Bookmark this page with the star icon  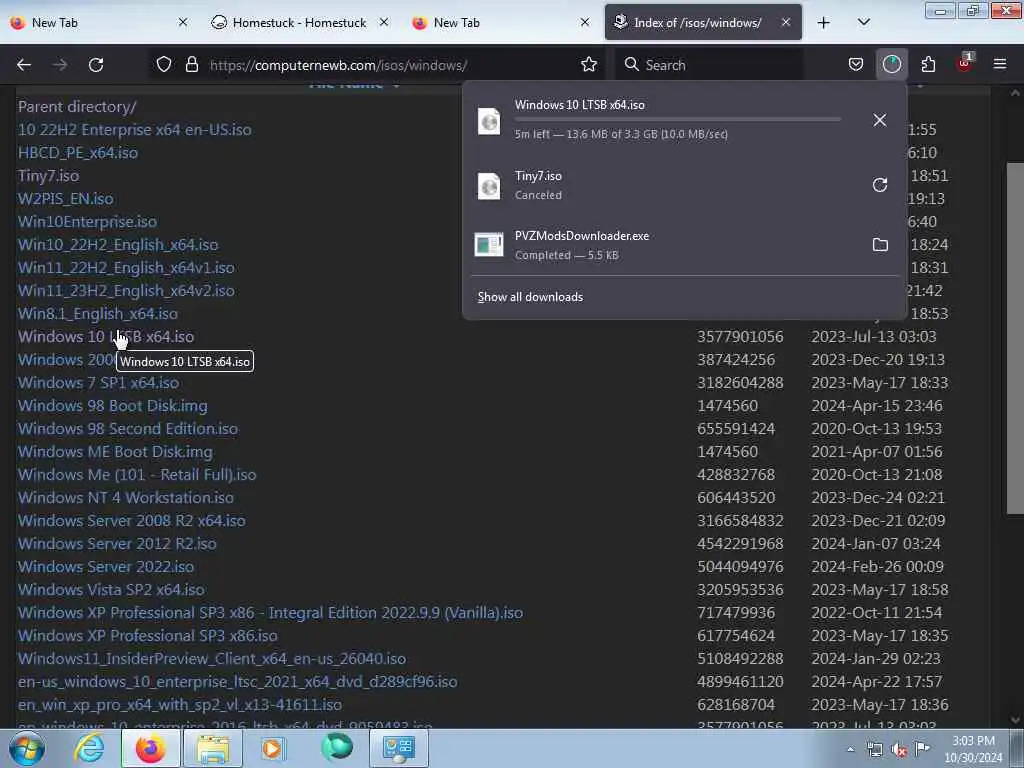point(588,65)
